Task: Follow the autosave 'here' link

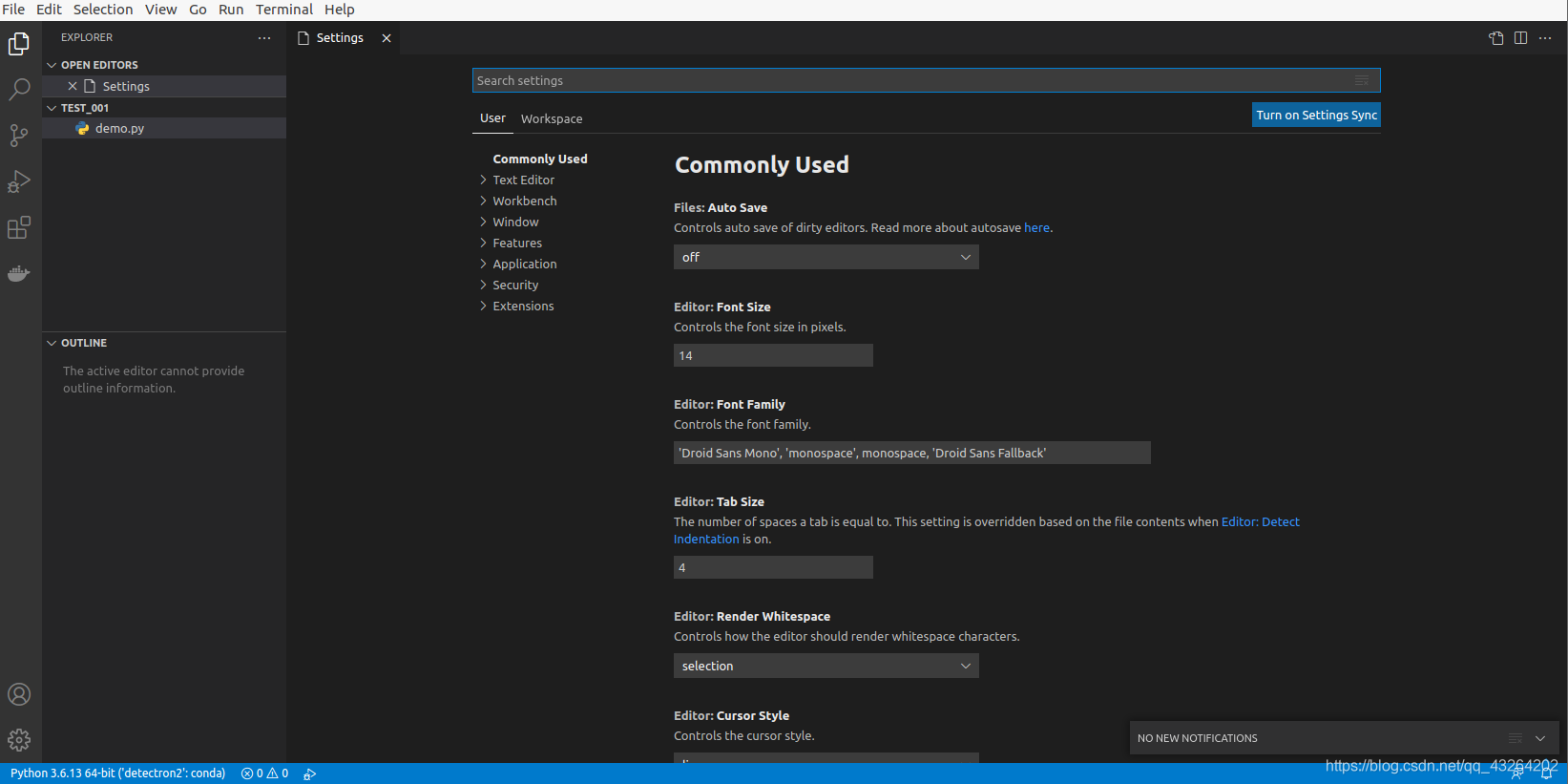Action: click(x=1036, y=227)
